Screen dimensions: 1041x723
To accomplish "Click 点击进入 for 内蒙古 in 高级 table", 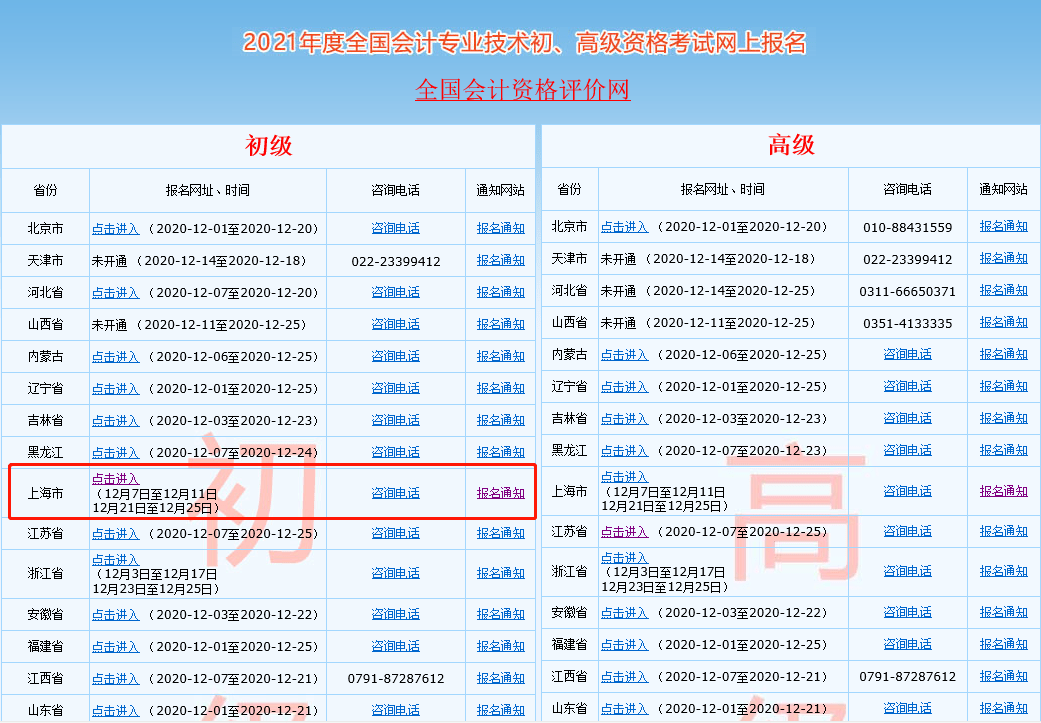I will 625,355.
